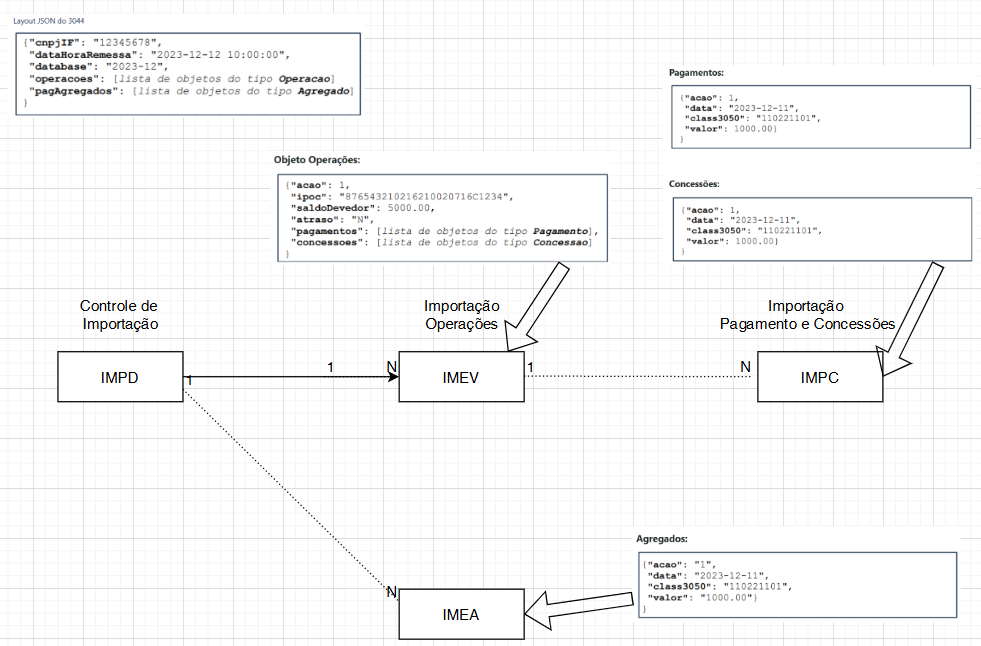Click the "saldoDevedor" line in Objeto Operações

[362, 208]
